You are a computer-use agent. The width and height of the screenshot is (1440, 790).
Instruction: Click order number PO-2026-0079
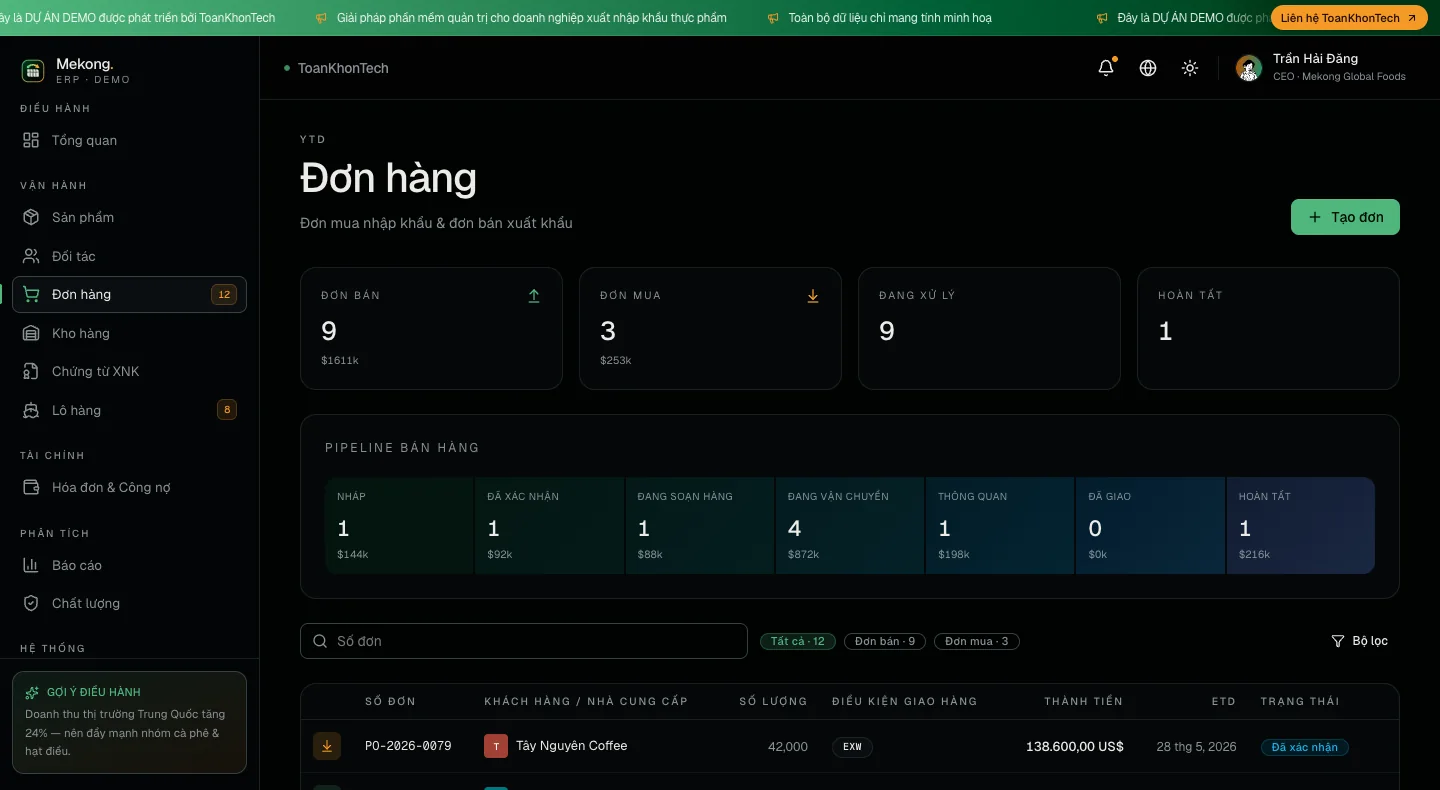point(408,746)
